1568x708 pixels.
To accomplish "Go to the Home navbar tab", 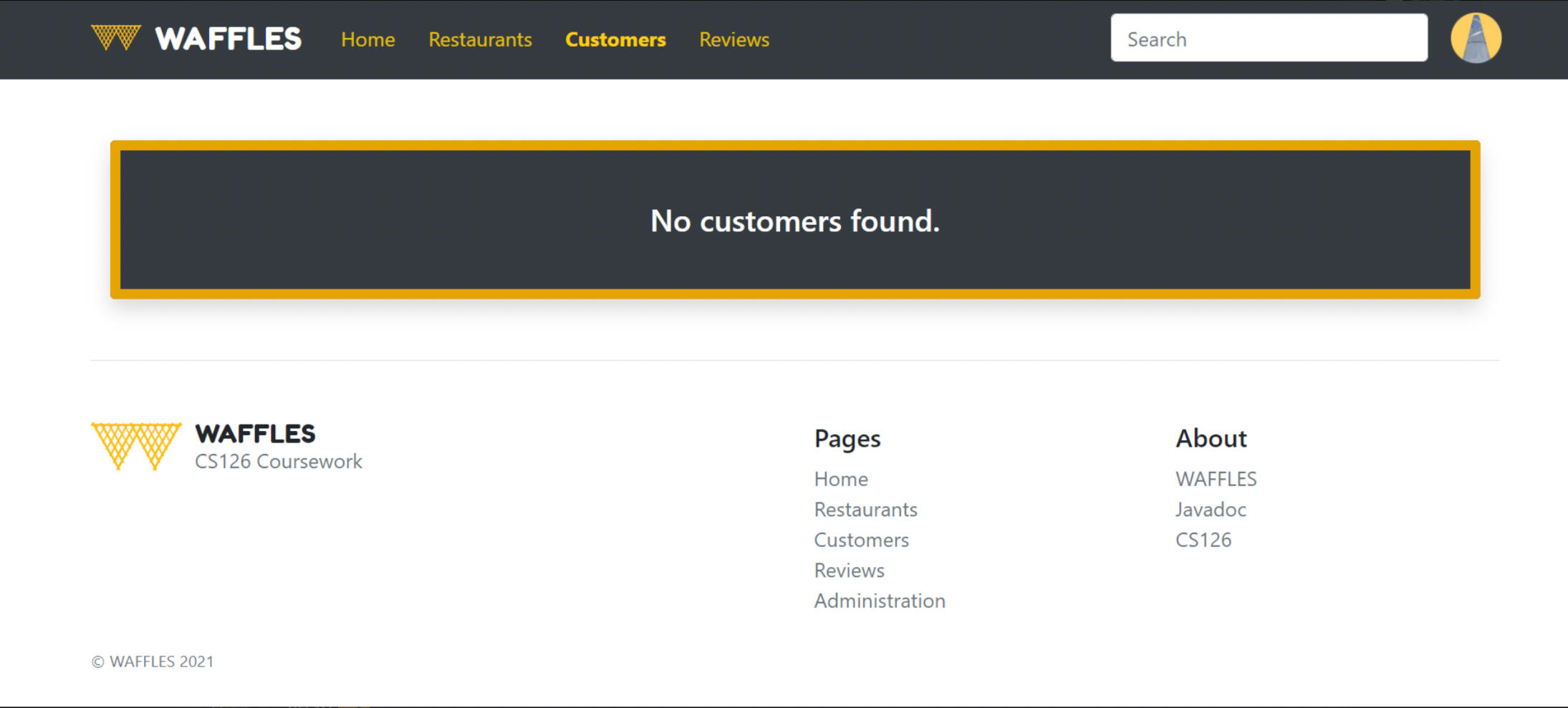I will 367,39.
